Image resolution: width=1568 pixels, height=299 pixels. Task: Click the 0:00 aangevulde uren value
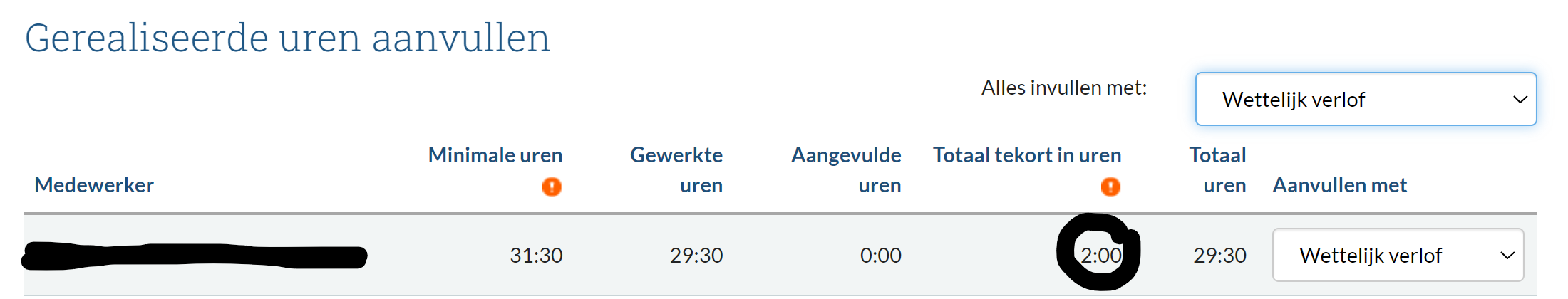(880, 255)
